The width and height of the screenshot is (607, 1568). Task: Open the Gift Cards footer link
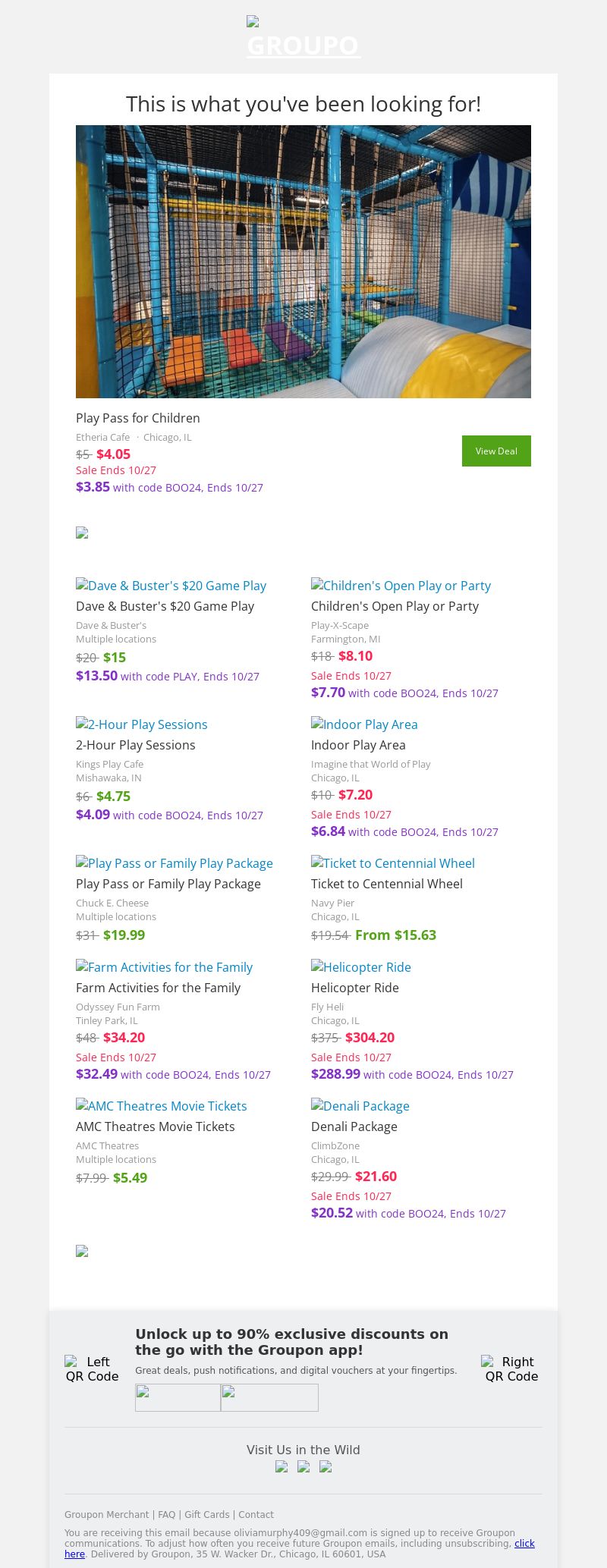(x=206, y=1514)
